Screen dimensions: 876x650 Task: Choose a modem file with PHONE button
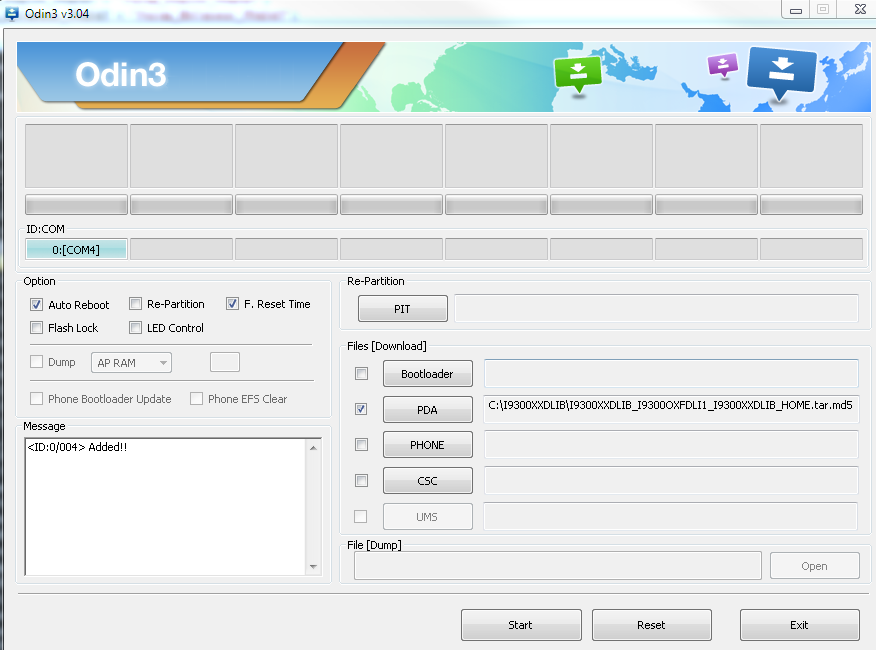point(427,445)
